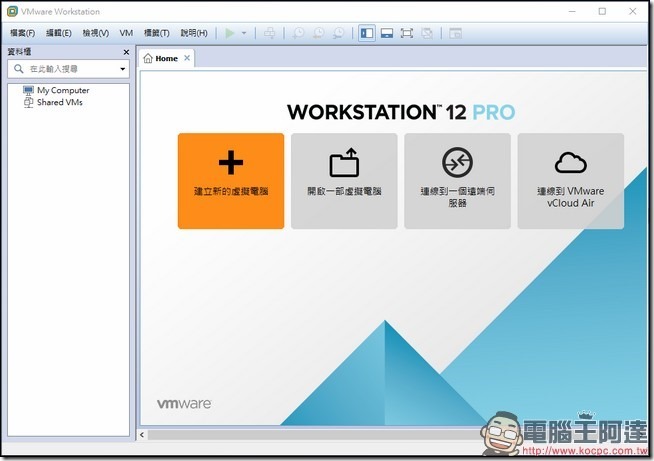Click the green Power On play button
This screenshot has height=461, width=654.
(230, 33)
